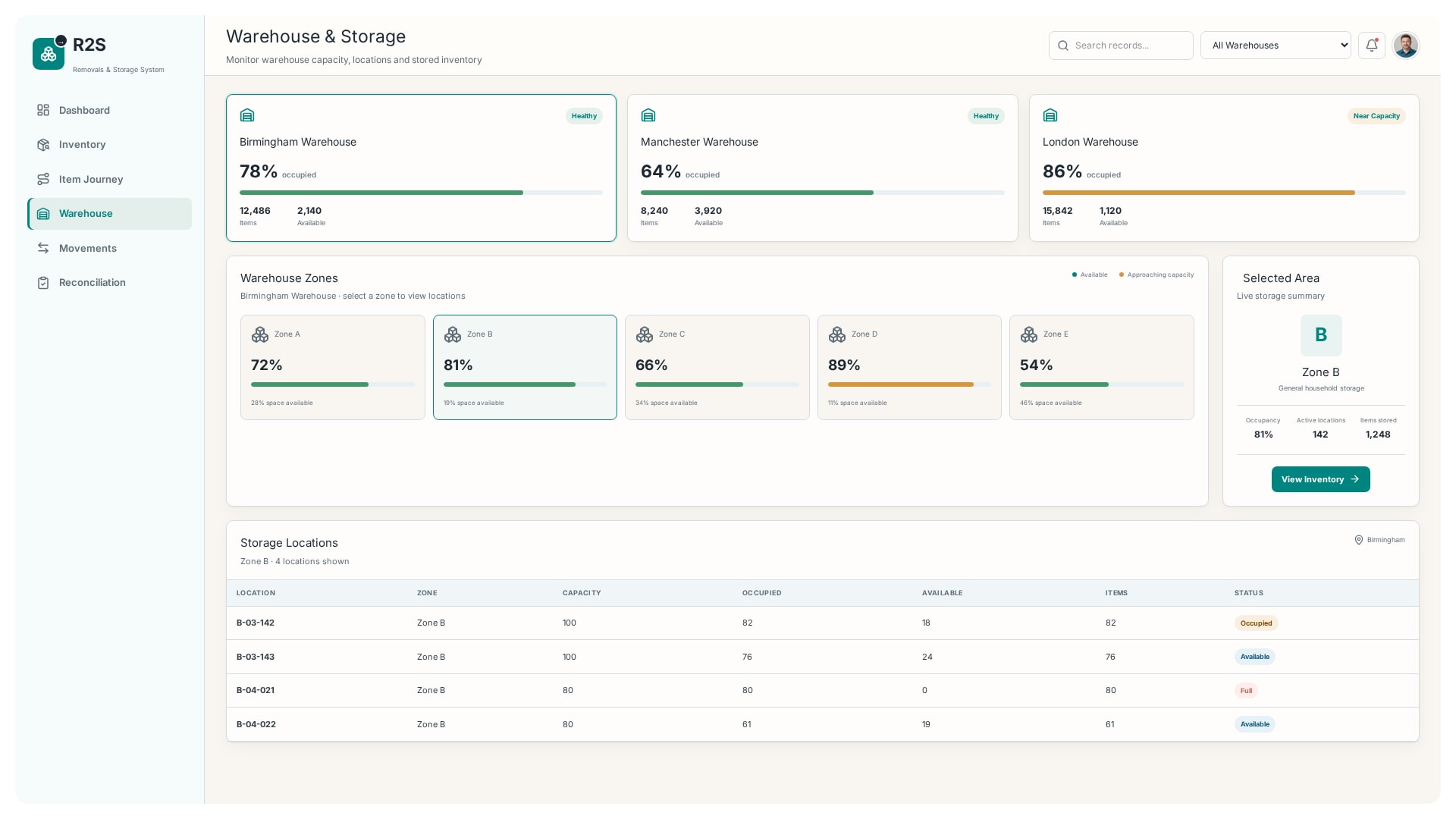The image size is (1456, 819).
Task: Open the All Warehouses dropdown
Action: [1276, 45]
